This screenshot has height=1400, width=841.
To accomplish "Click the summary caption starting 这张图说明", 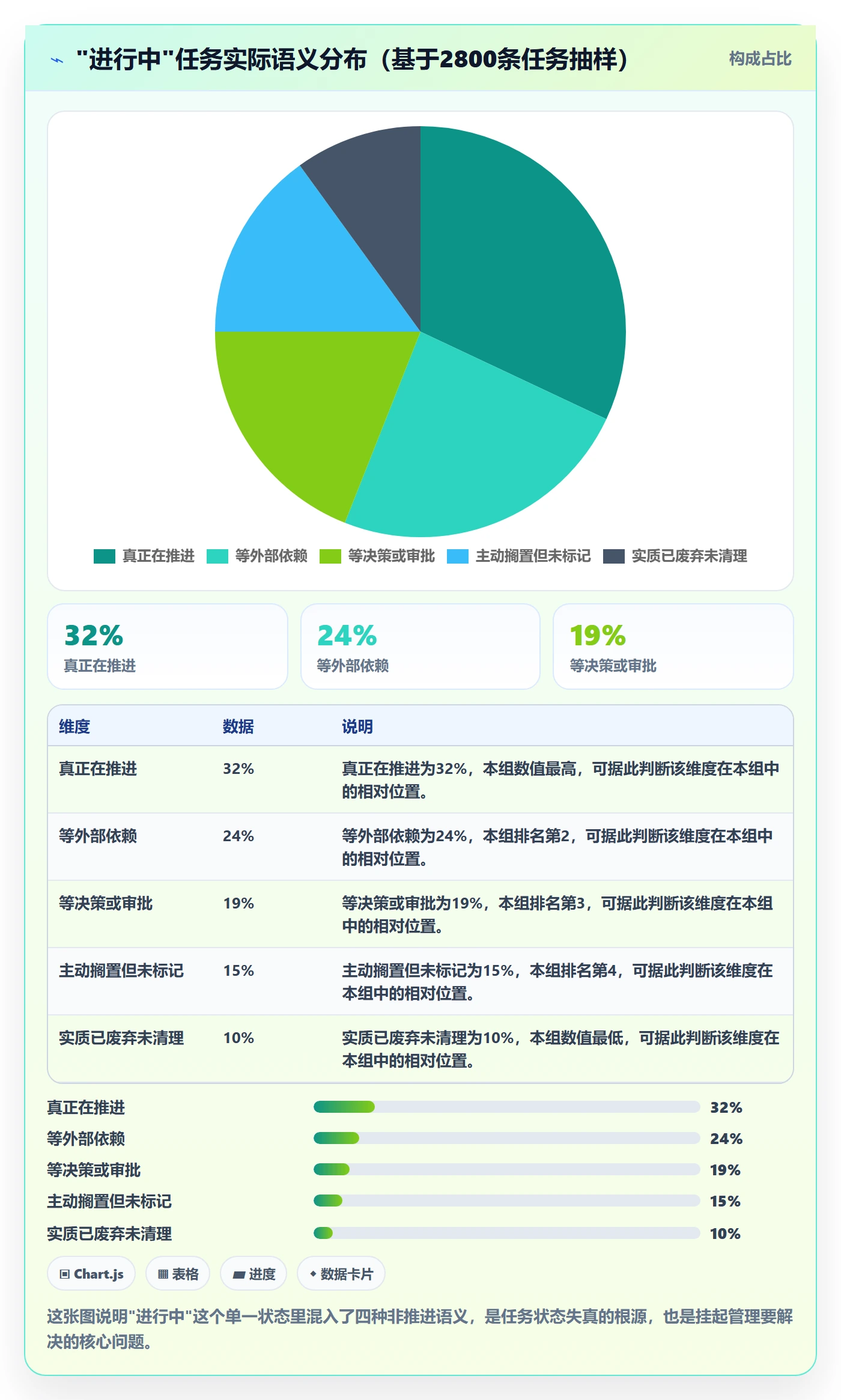I will click(x=420, y=1329).
